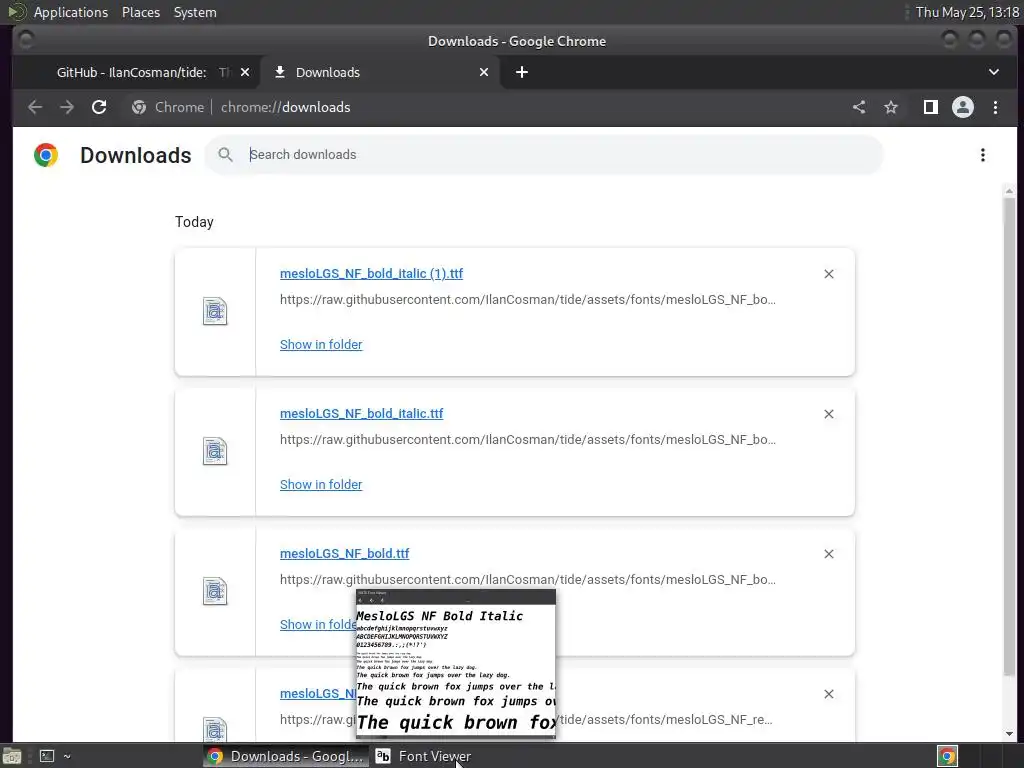Remove mesloLGS_NF_bold_italic.ttf from the list
The width and height of the screenshot is (1024, 768).
pos(829,414)
